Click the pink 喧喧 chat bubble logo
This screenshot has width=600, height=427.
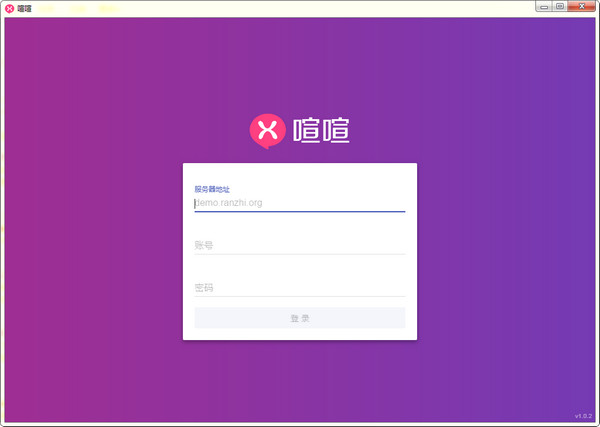click(x=267, y=131)
